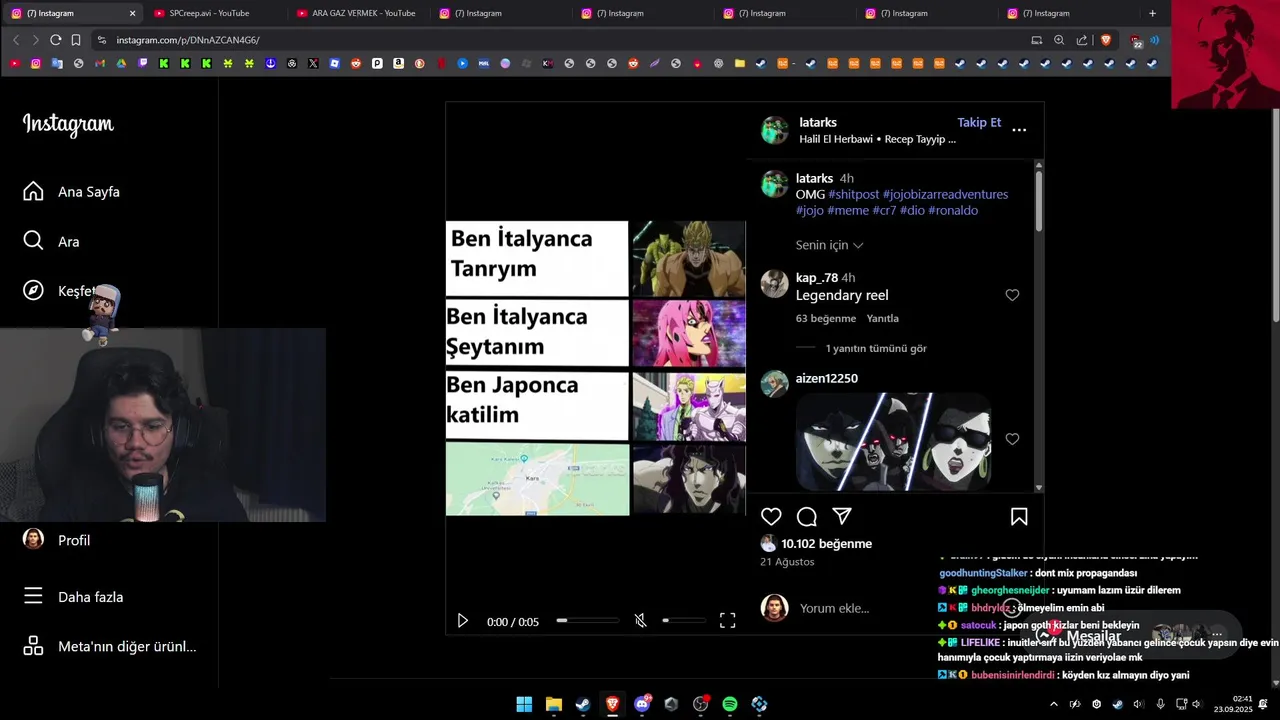Image resolution: width=1280 pixels, height=720 pixels.
Task: Go back with the browser back arrow
Action: (16, 40)
